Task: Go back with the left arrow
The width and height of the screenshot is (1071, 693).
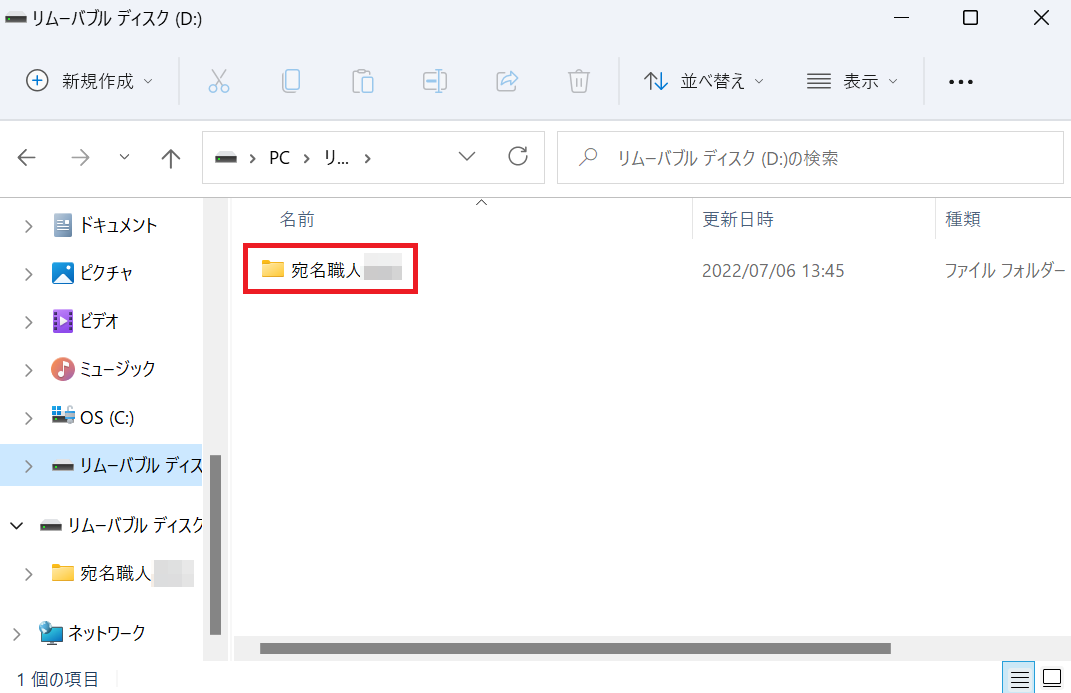Action: (27, 158)
